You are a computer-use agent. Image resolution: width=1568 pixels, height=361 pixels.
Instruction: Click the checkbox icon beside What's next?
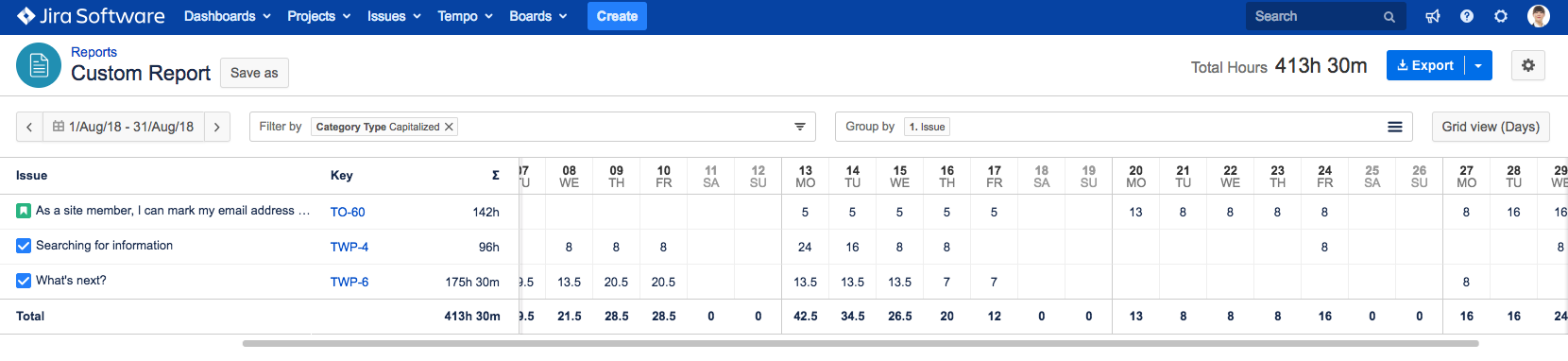24,281
